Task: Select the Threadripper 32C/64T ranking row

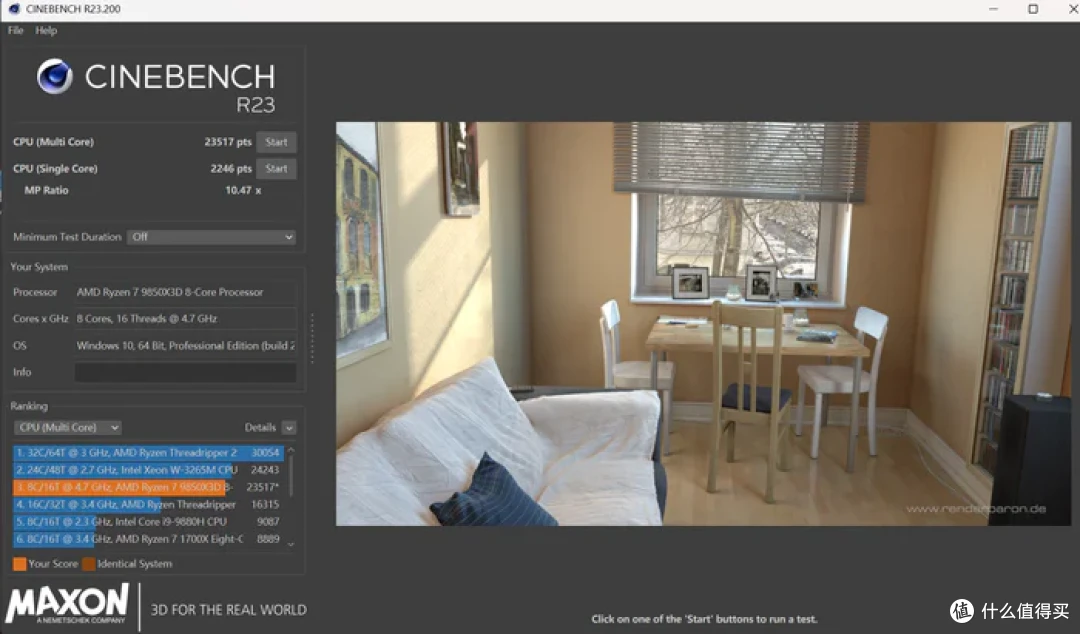Action: pyautogui.click(x=148, y=453)
